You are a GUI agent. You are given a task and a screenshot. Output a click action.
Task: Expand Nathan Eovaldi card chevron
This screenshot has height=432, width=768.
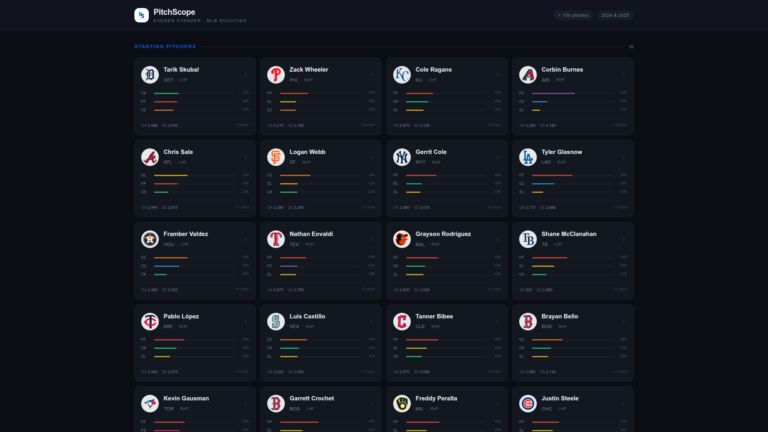pyautogui.click(x=371, y=239)
